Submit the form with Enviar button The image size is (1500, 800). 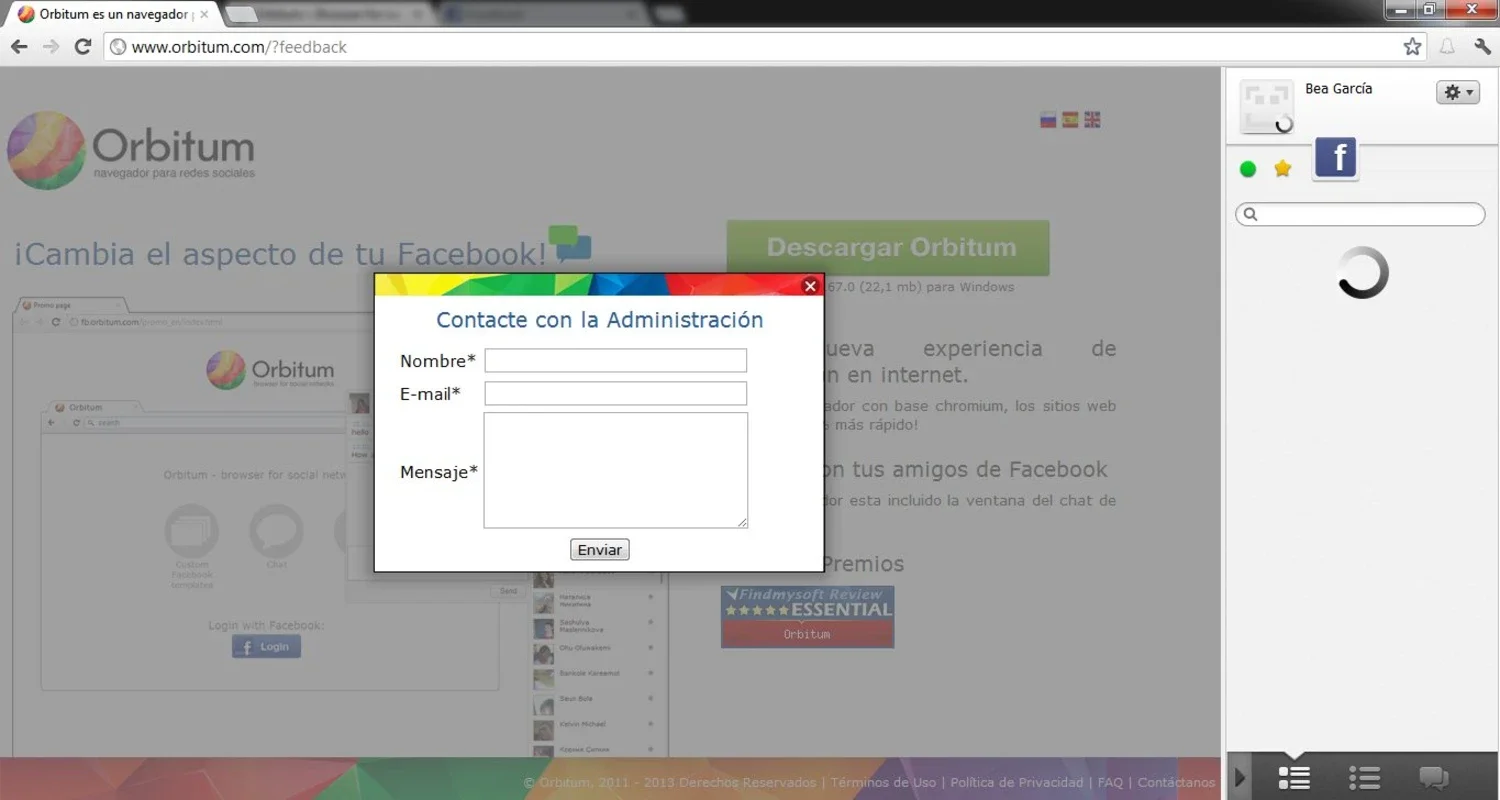(600, 550)
